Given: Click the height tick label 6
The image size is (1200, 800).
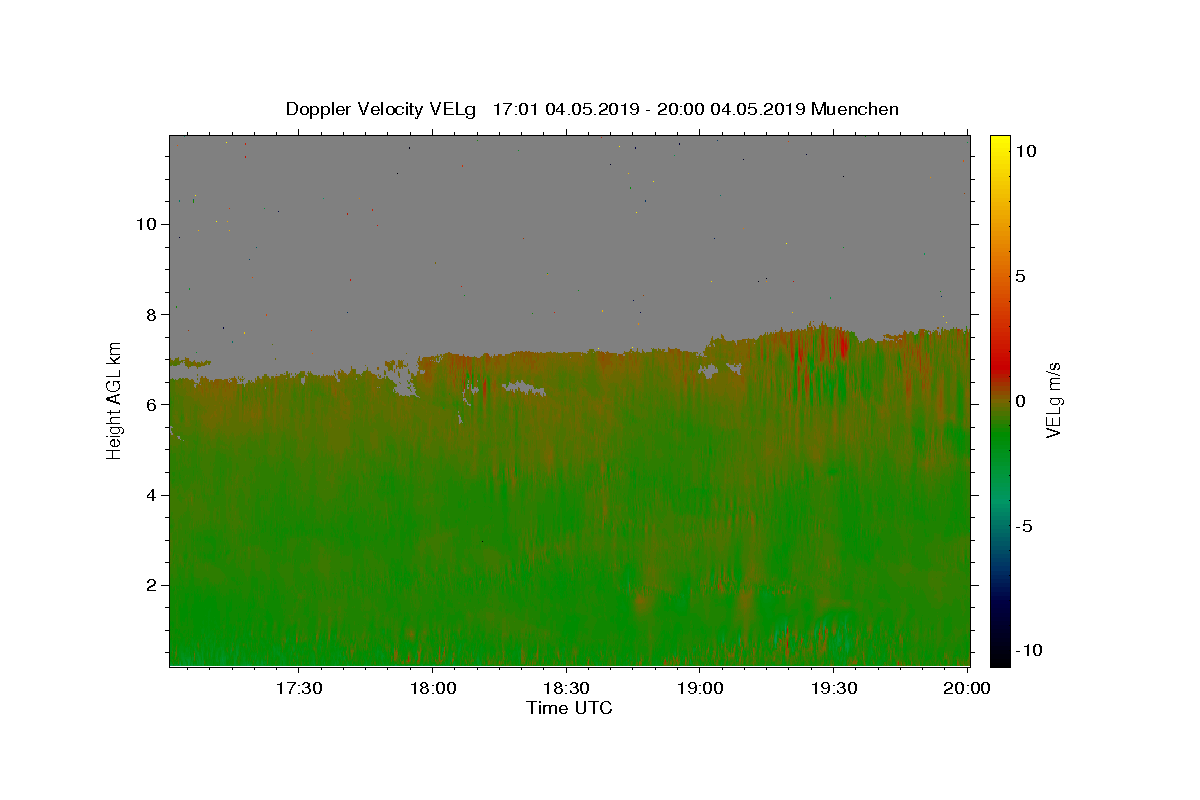Looking at the screenshot, I should (152, 404).
